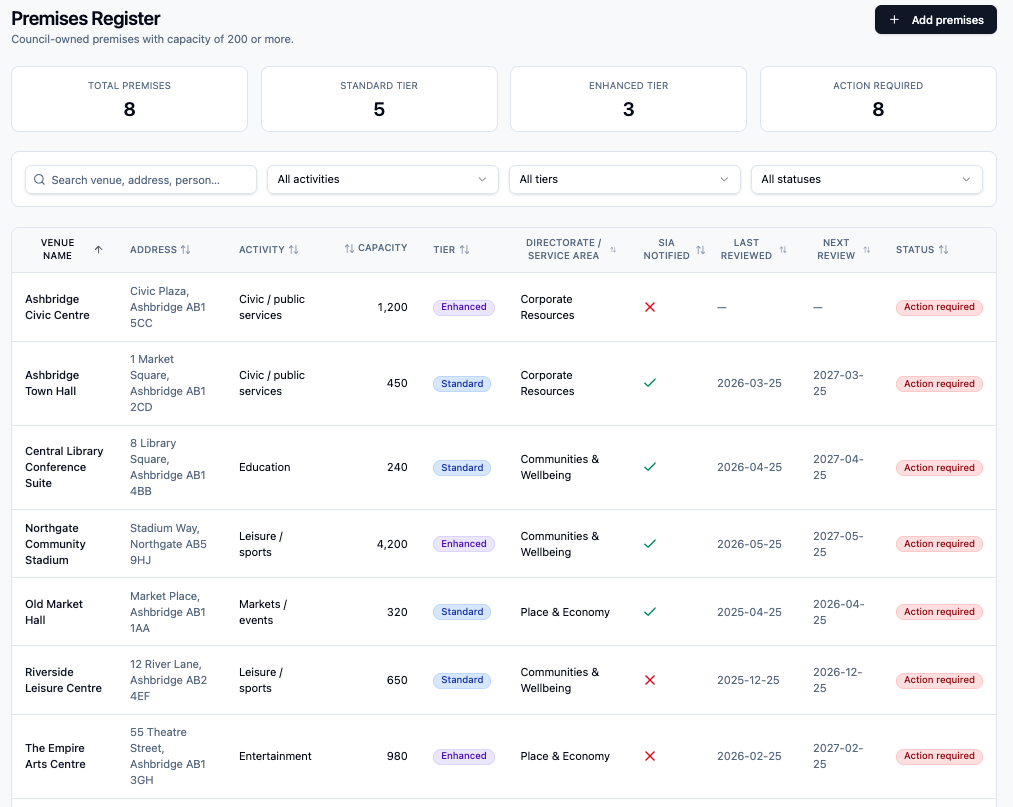The height and width of the screenshot is (807, 1013).
Task: Sort by Last Reviewed column
Action: pos(753,249)
